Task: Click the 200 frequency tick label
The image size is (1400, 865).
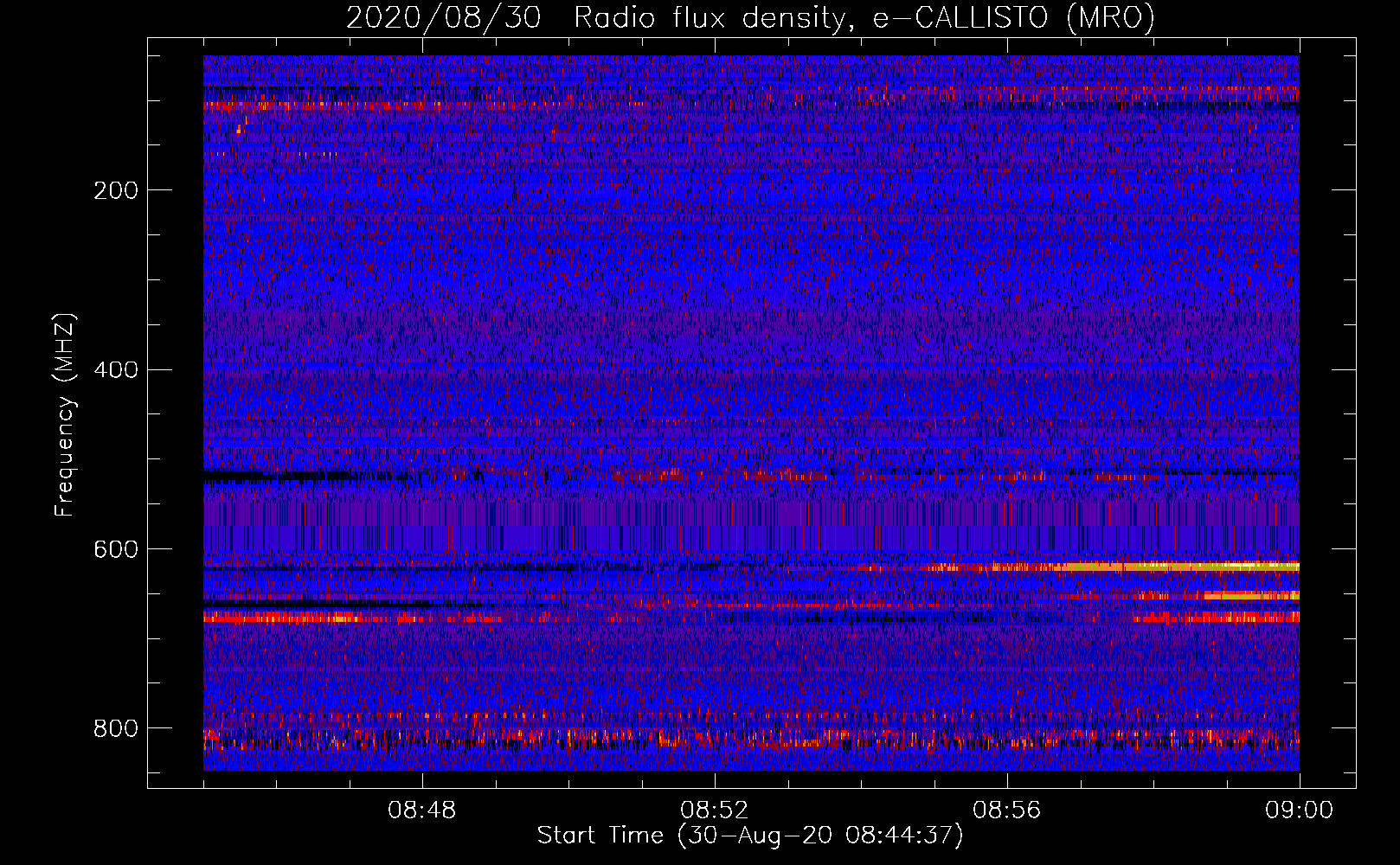Action: pos(115,190)
